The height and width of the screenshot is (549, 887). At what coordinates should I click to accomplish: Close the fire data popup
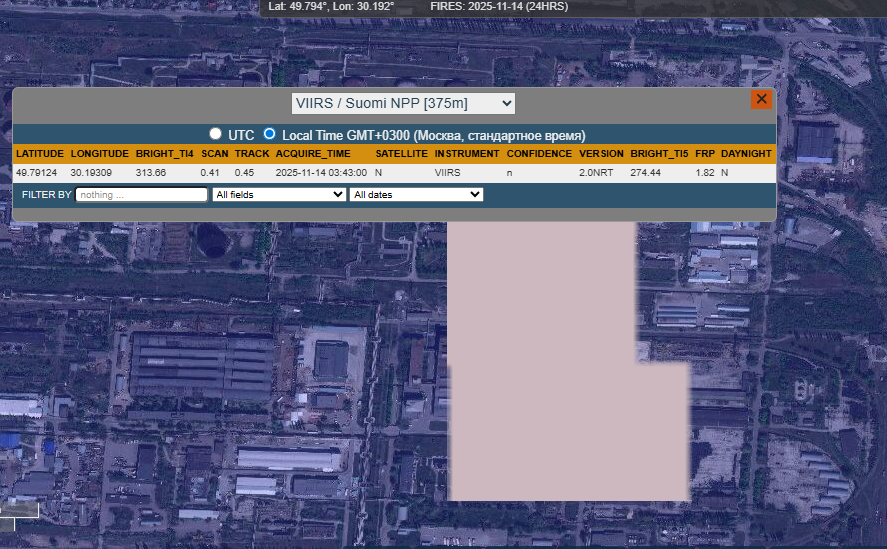[761, 99]
